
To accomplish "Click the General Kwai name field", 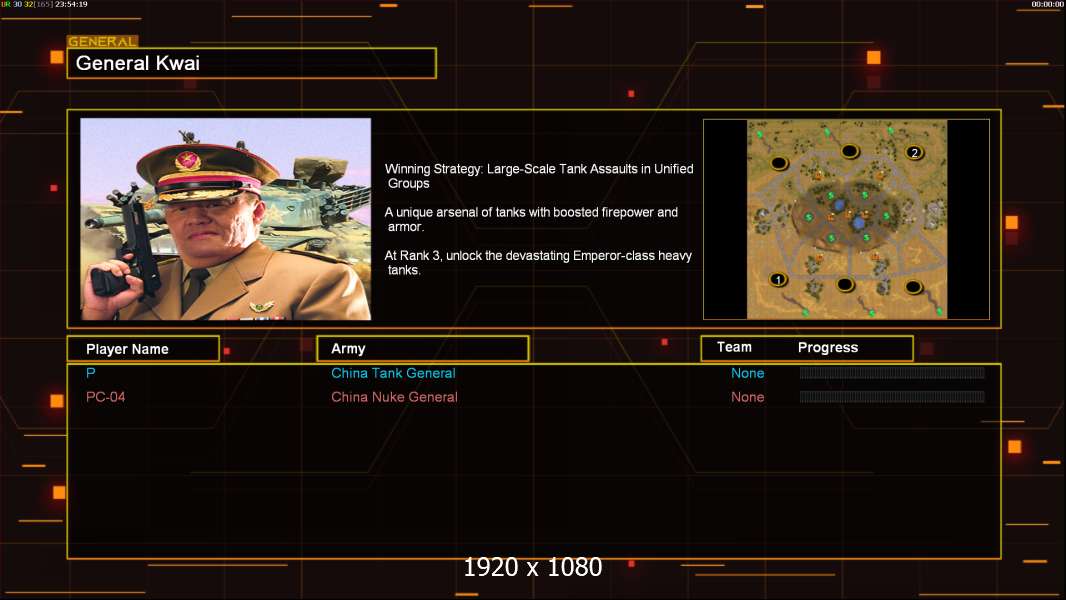I will (x=252, y=63).
